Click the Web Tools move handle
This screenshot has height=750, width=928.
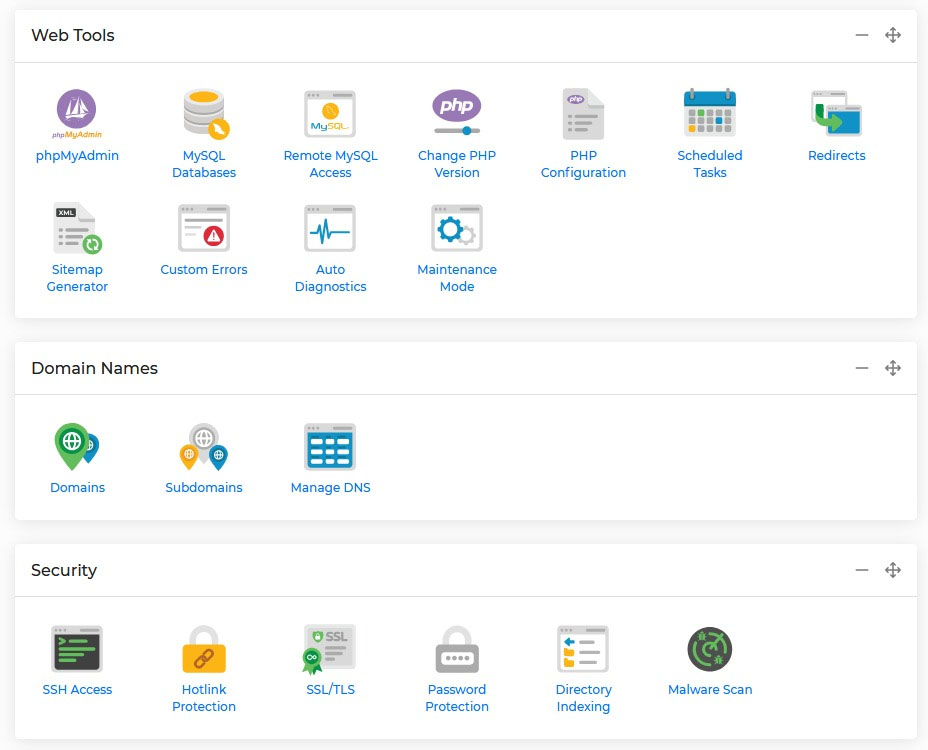tap(893, 35)
